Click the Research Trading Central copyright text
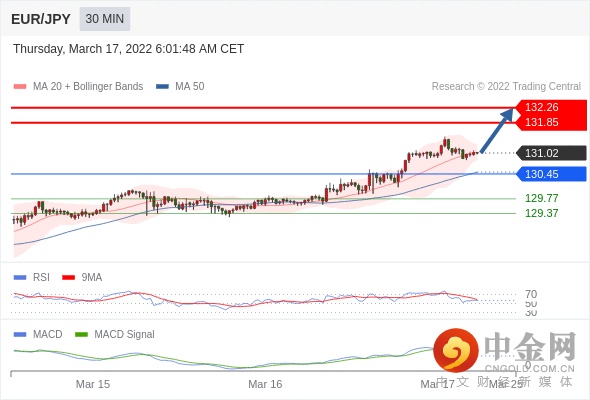This screenshot has height=400, width=590. click(x=506, y=87)
